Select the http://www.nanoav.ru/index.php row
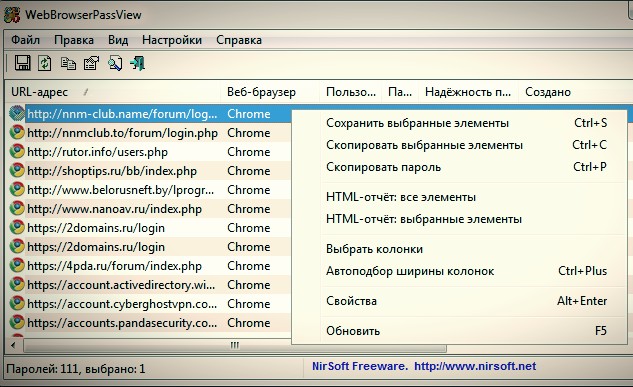The height and width of the screenshot is (387, 633). coord(114,209)
